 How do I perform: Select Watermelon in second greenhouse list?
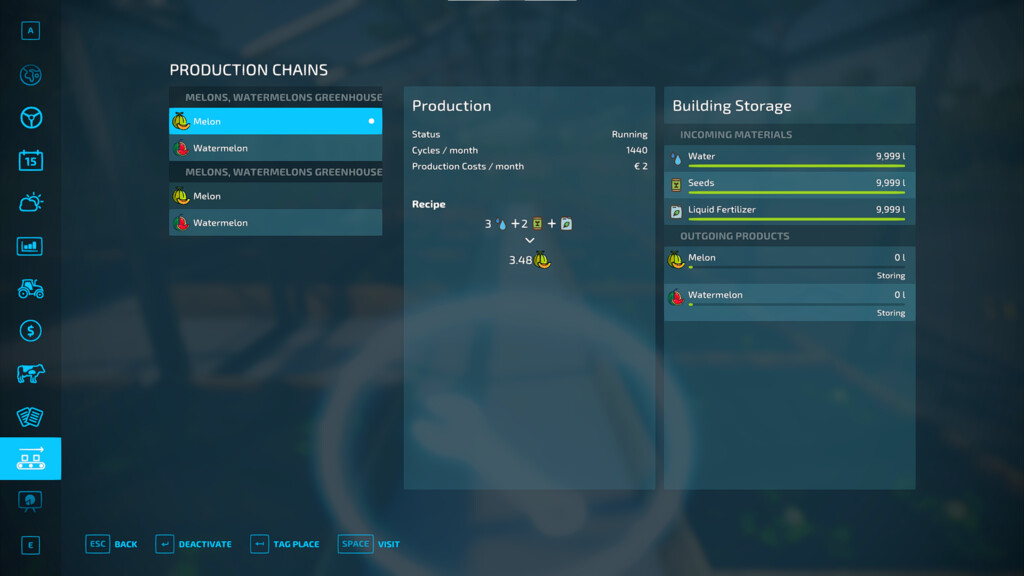(x=276, y=223)
